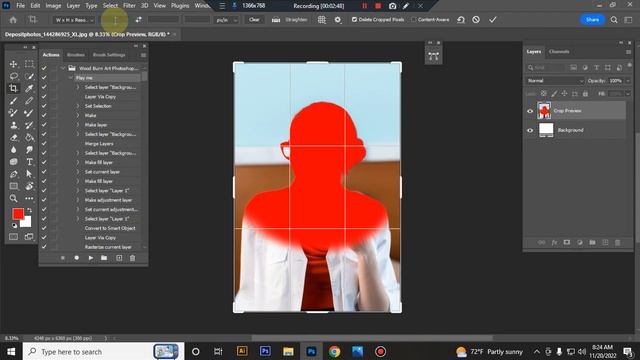Select the Eyedropper tool
640x360 pixels.
point(29,88)
